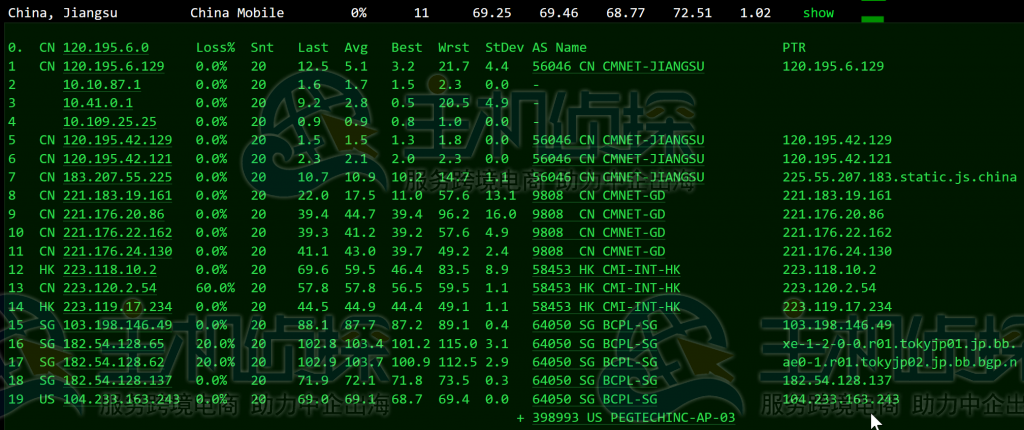Open AS link BCPL-SG in hop 16

[x=595, y=344]
